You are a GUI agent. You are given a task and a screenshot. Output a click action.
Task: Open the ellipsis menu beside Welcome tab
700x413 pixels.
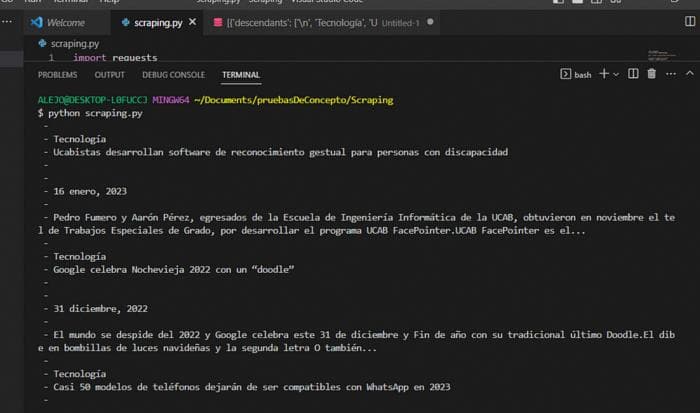(7, 21)
